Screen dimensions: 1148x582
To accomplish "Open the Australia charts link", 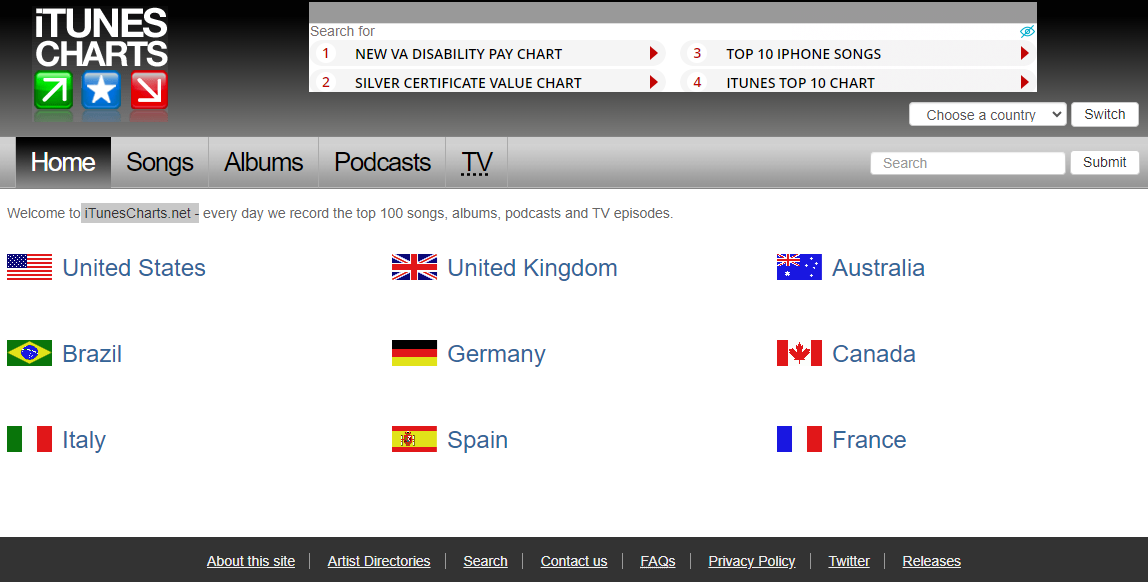I will 879,268.
